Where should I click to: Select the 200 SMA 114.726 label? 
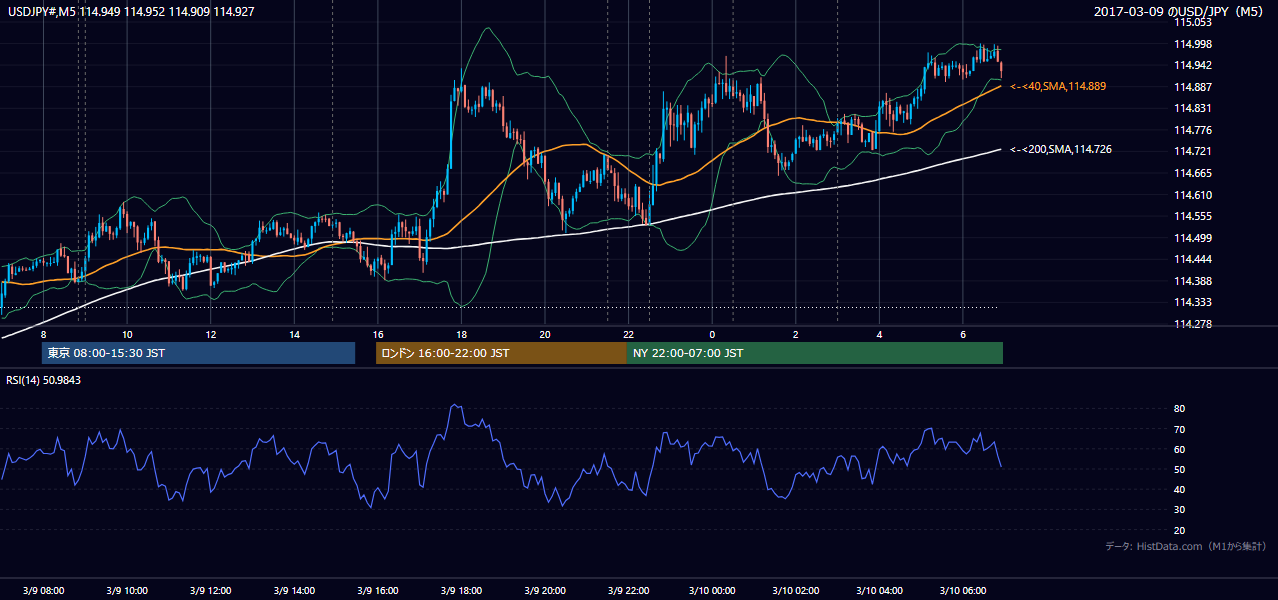point(1061,149)
